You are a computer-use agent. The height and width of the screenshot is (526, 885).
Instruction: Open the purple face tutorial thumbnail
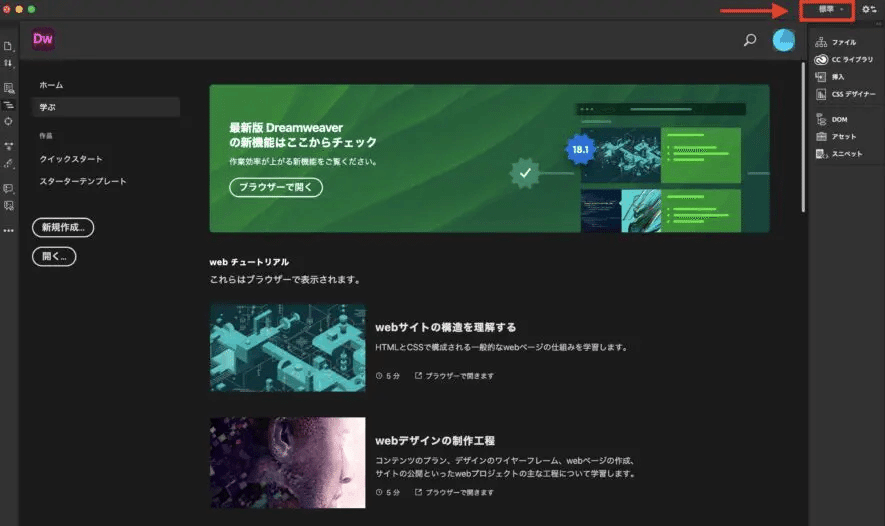point(288,463)
